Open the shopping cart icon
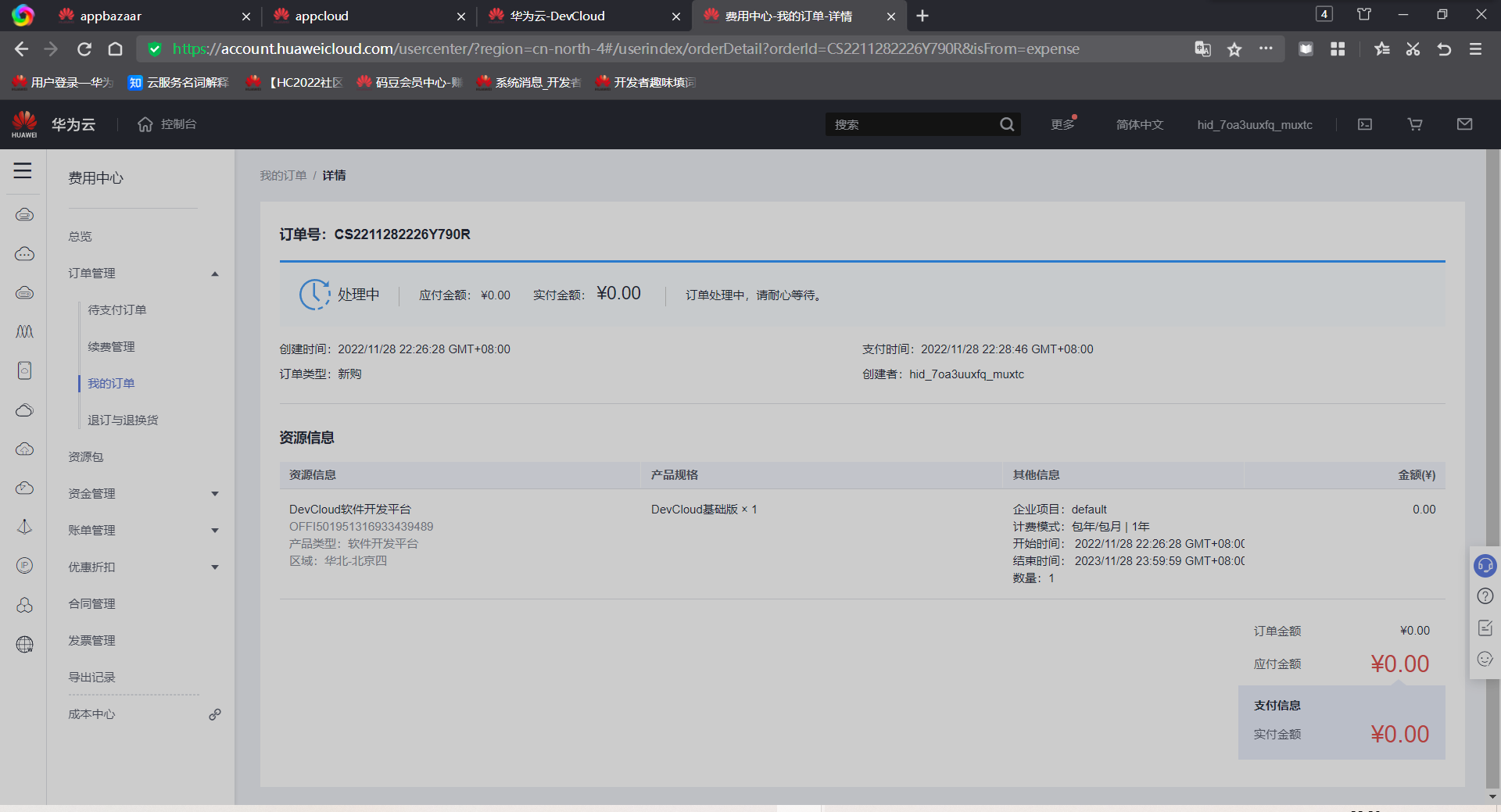The image size is (1501, 812). tap(1415, 124)
